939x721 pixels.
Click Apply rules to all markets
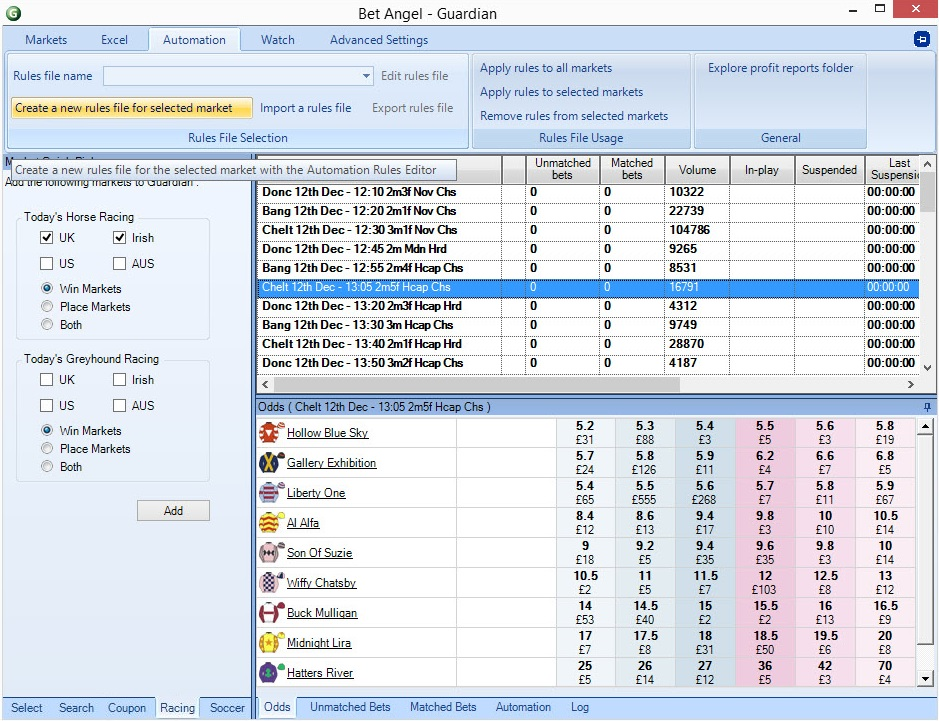pos(546,68)
